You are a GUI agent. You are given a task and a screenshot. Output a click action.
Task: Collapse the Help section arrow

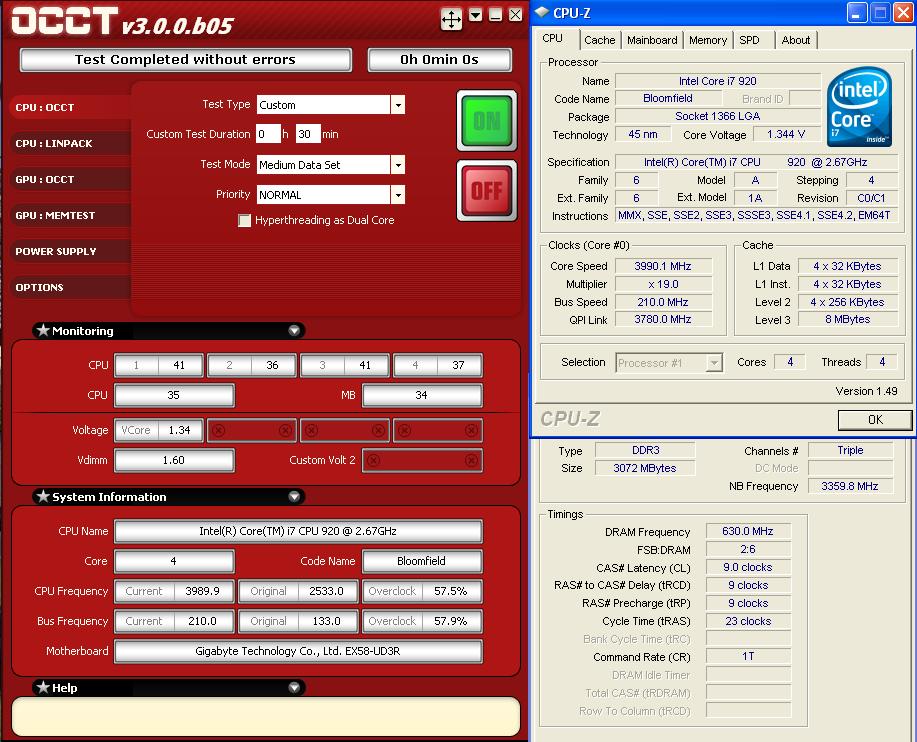pos(294,688)
